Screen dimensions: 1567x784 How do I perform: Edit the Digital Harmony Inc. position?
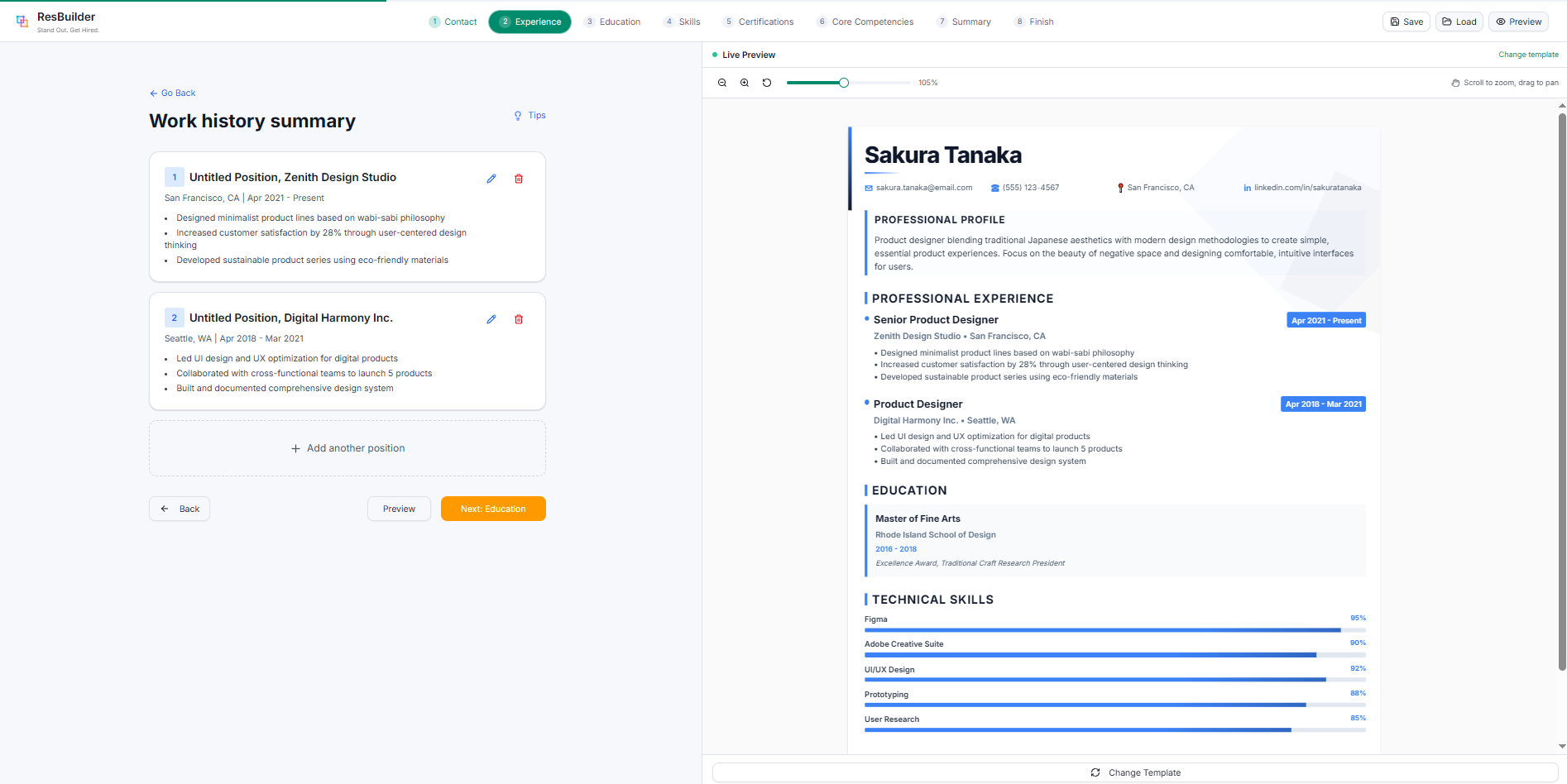click(x=491, y=319)
